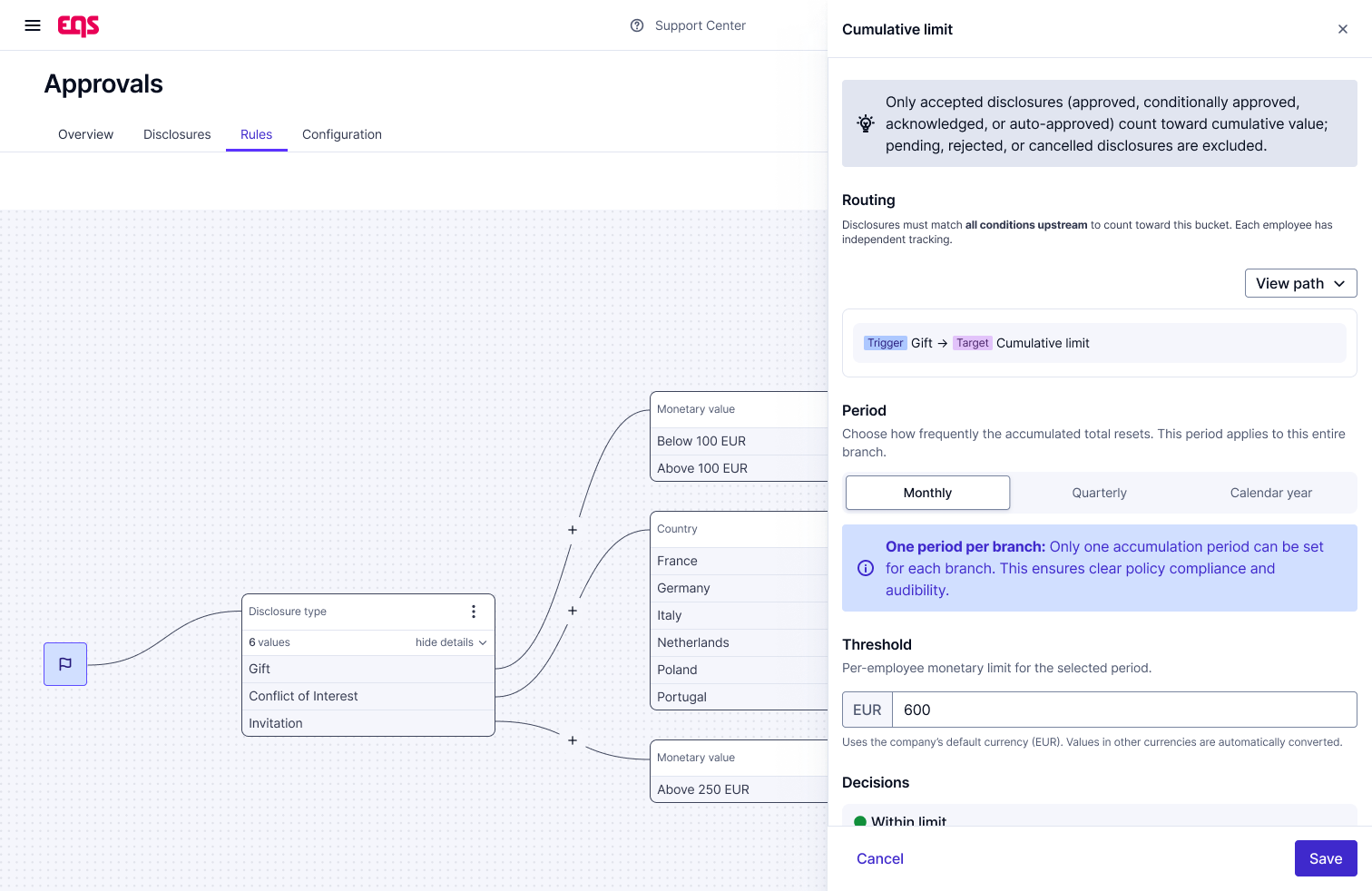Click the France country row

coord(740,561)
